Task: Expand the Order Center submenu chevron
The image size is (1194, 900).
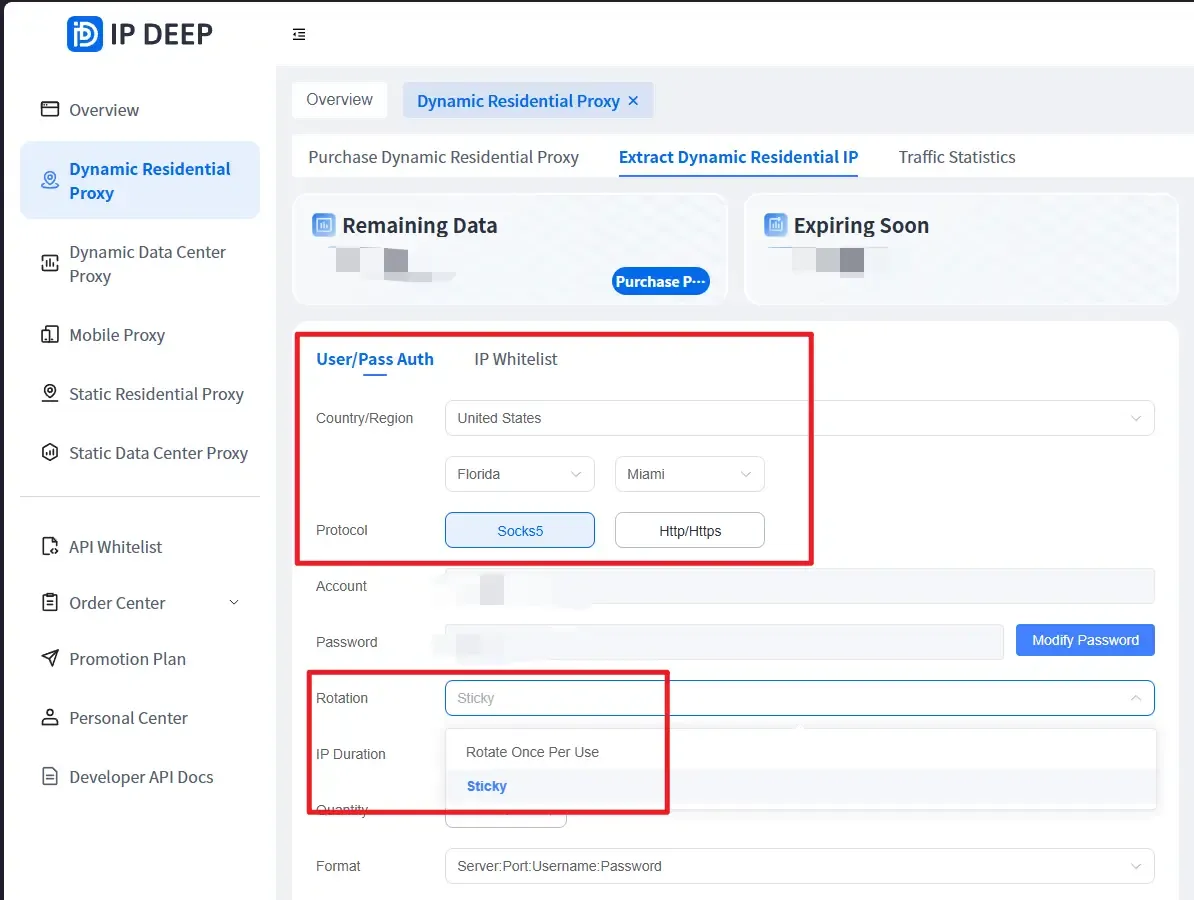Action: point(234,602)
